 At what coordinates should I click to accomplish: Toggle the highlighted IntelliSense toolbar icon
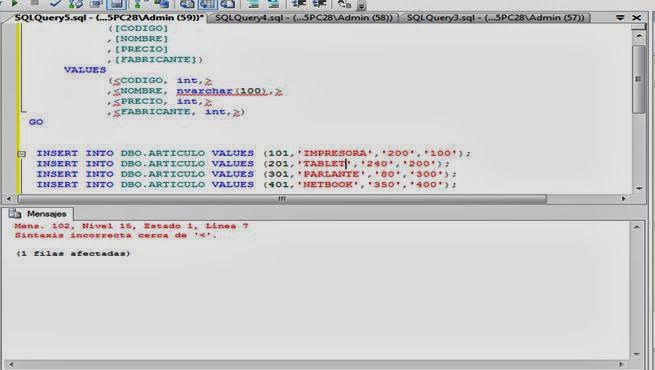click(x=117, y=4)
